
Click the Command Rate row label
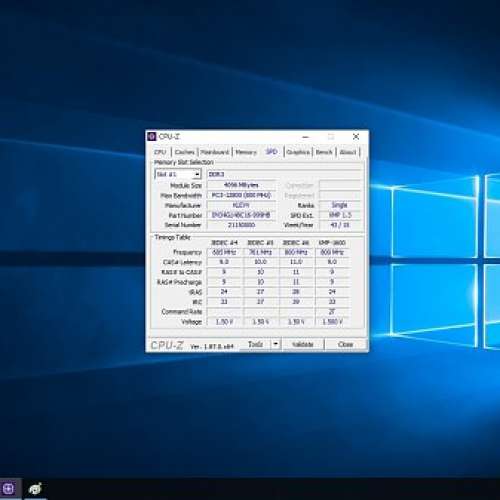point(182,312)
